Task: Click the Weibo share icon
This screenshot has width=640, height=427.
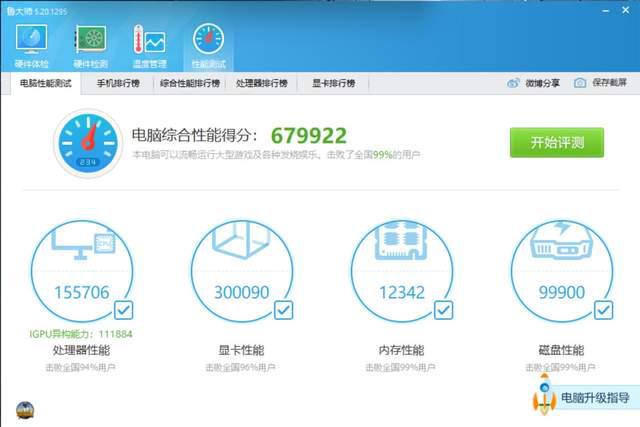Action: tap(513, 83)
